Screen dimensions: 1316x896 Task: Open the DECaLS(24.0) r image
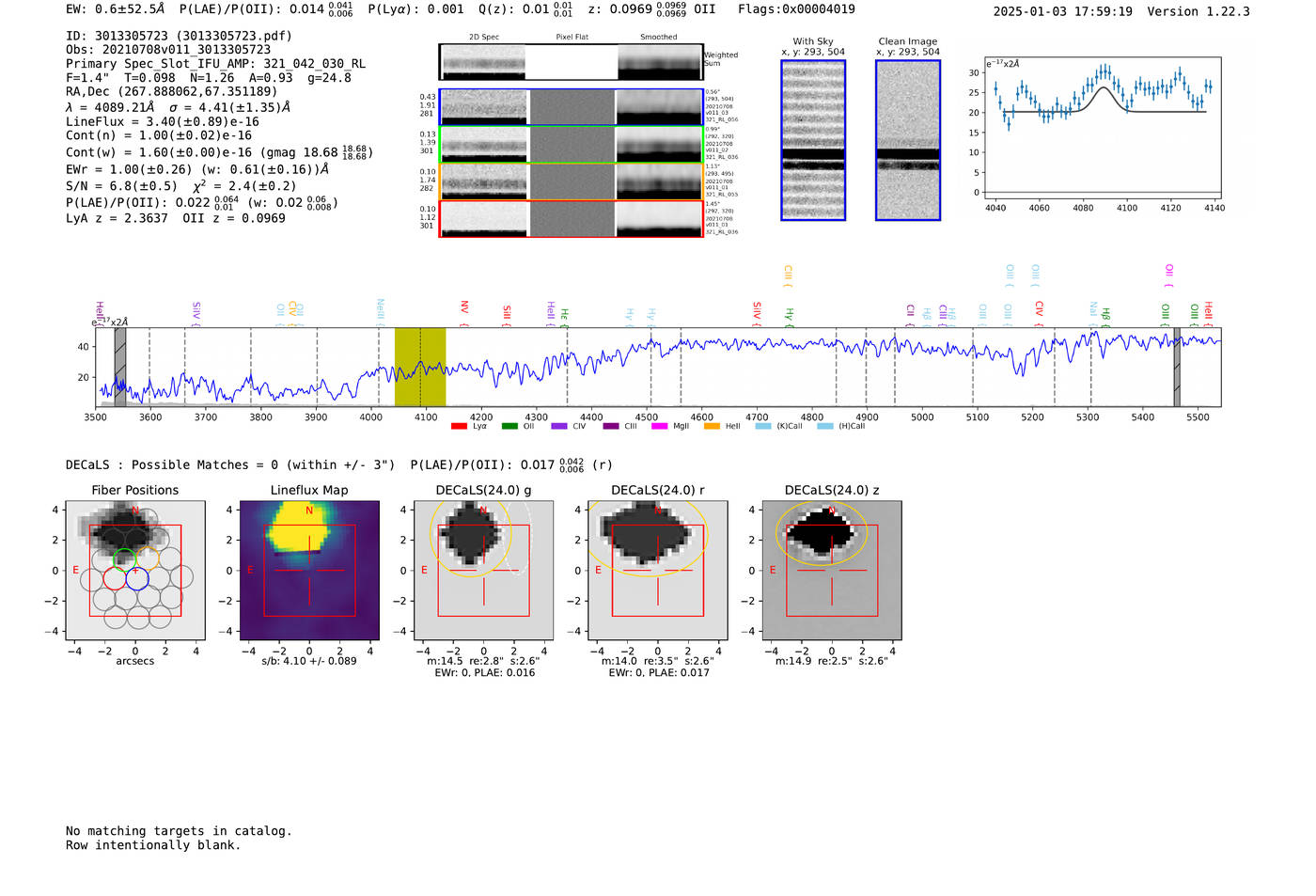click(658, 570)
